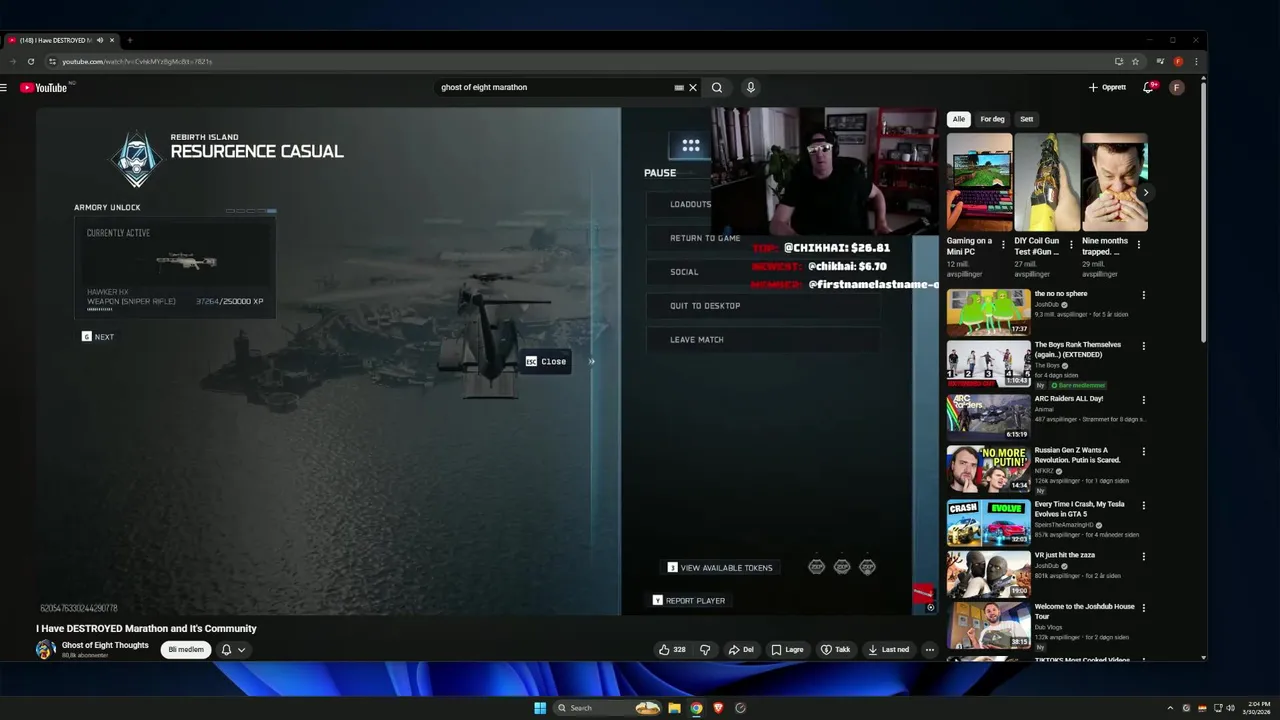Open 'Gaming on a Mini PC' short thumbnail
The height and width of the screenshot is (720, 1280).
(980, 182)
